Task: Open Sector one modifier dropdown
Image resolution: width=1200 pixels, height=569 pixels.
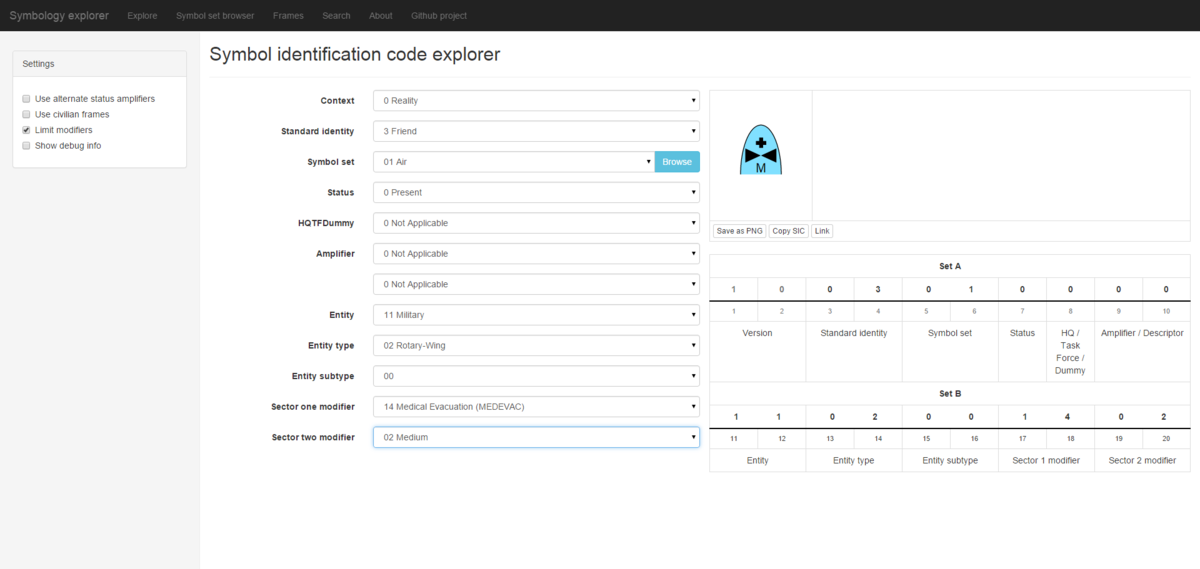Action: click(x=536, y=406)
